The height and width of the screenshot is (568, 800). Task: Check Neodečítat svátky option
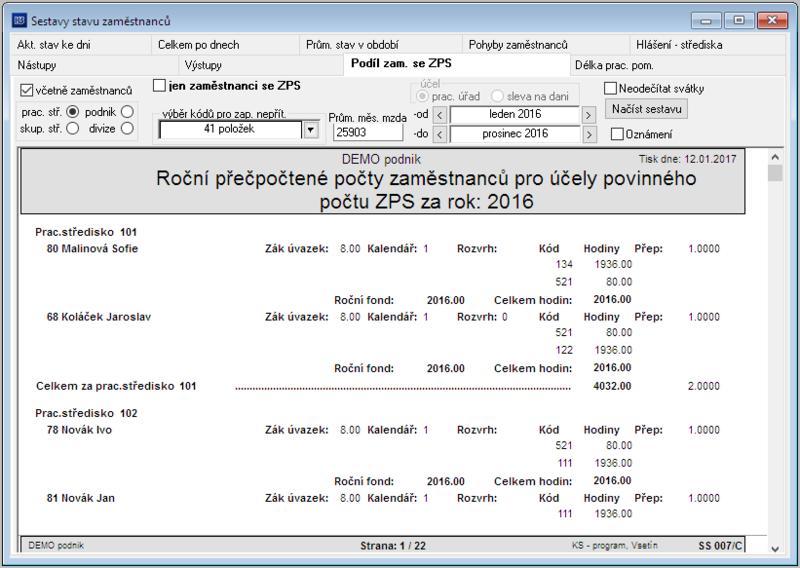610,88
